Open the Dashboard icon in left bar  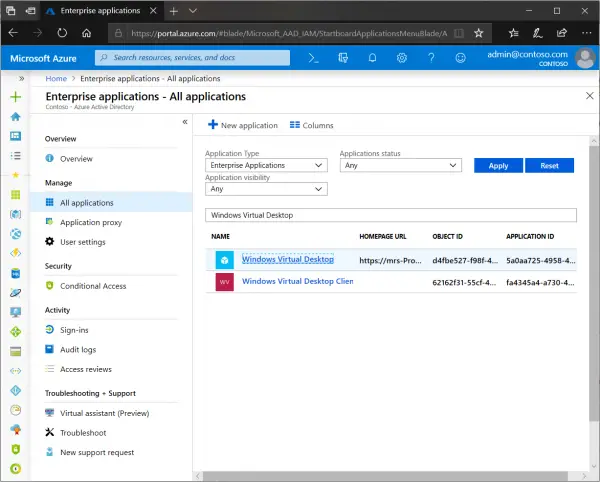click(16, 136)
